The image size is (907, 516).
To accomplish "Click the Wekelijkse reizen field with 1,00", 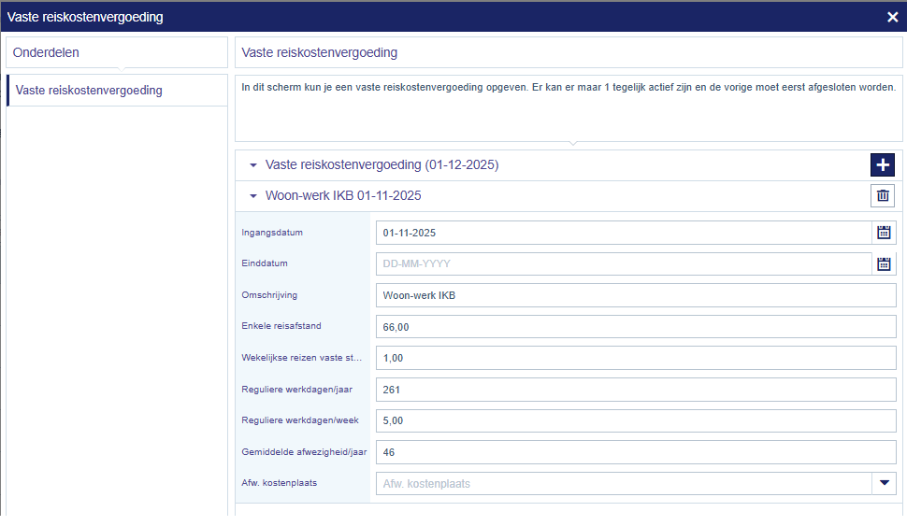I will (x=636, y=358).
